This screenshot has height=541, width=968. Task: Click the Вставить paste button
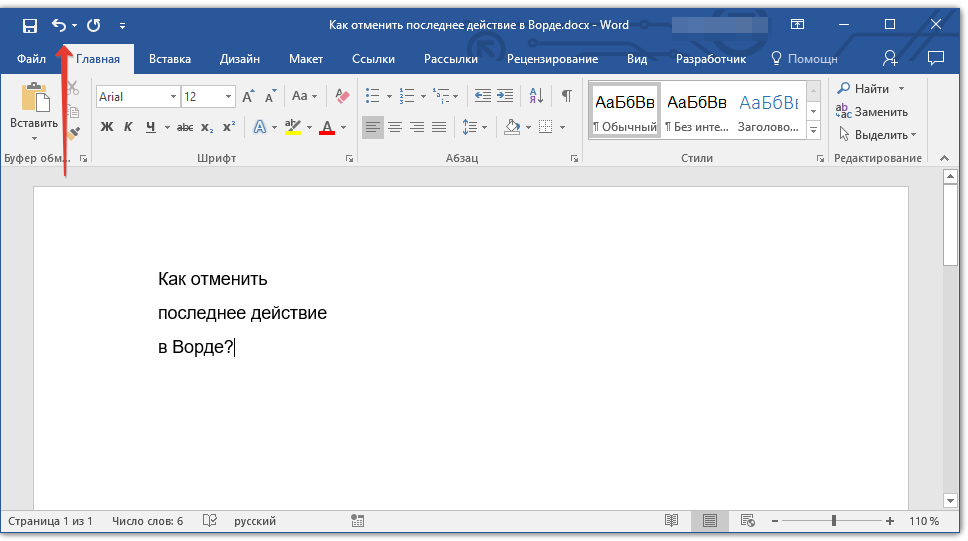[34, 108]
